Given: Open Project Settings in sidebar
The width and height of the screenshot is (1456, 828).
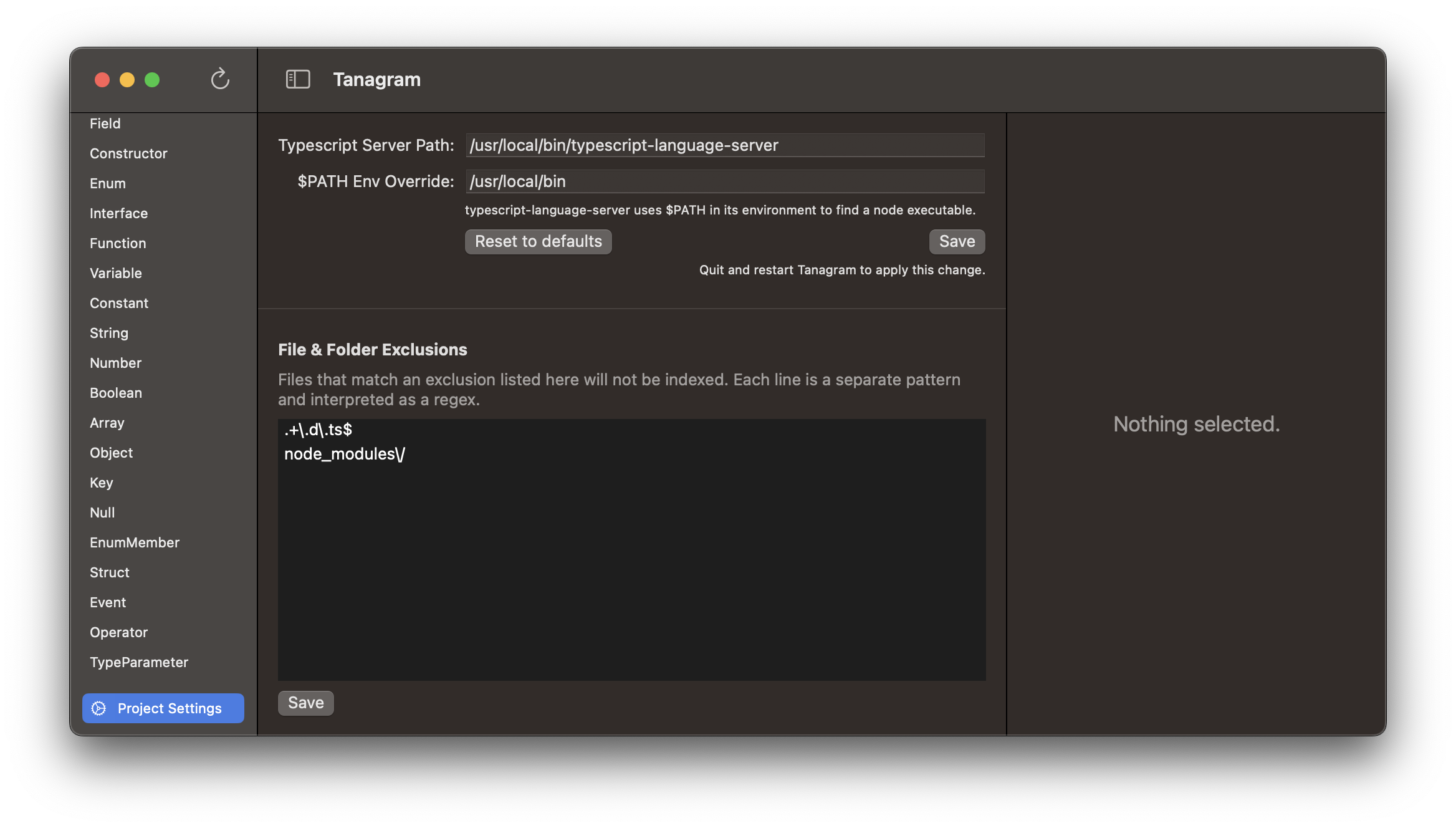Looking at the screenshot, I should point(163,708).
